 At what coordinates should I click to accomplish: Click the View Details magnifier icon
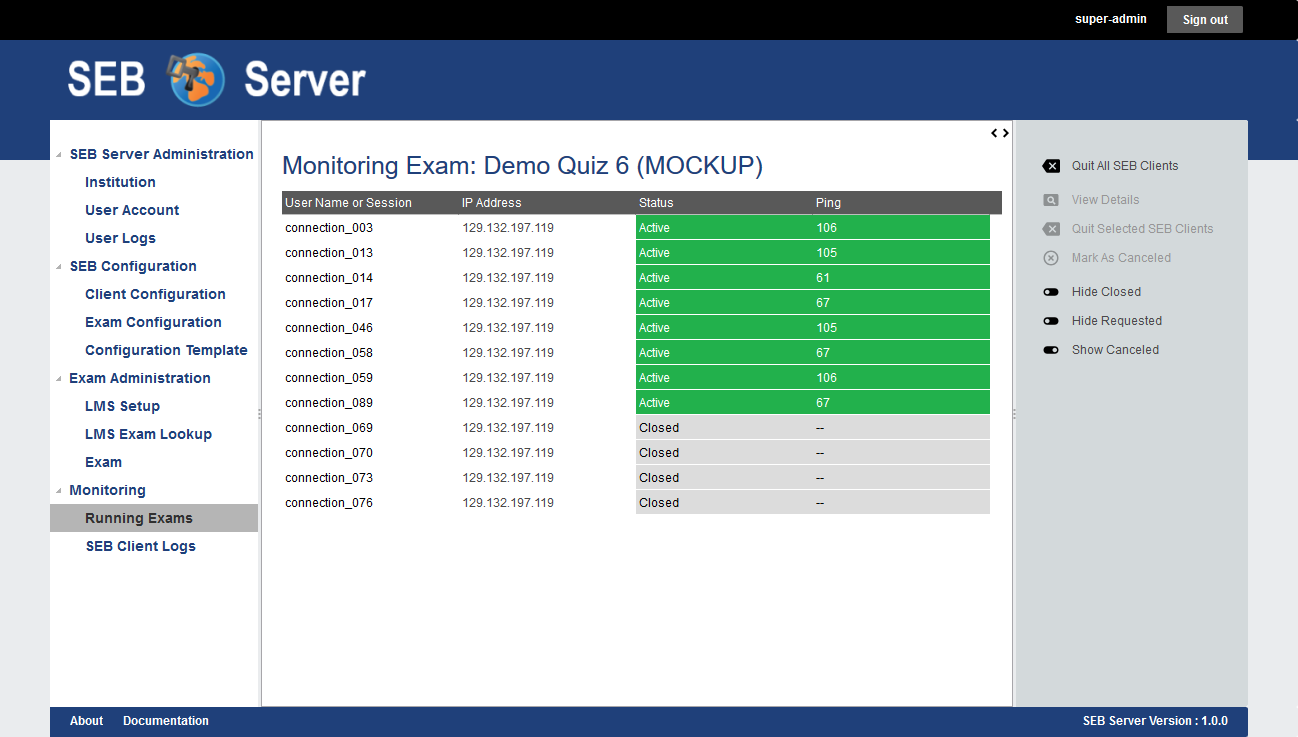pos(1051,200)
